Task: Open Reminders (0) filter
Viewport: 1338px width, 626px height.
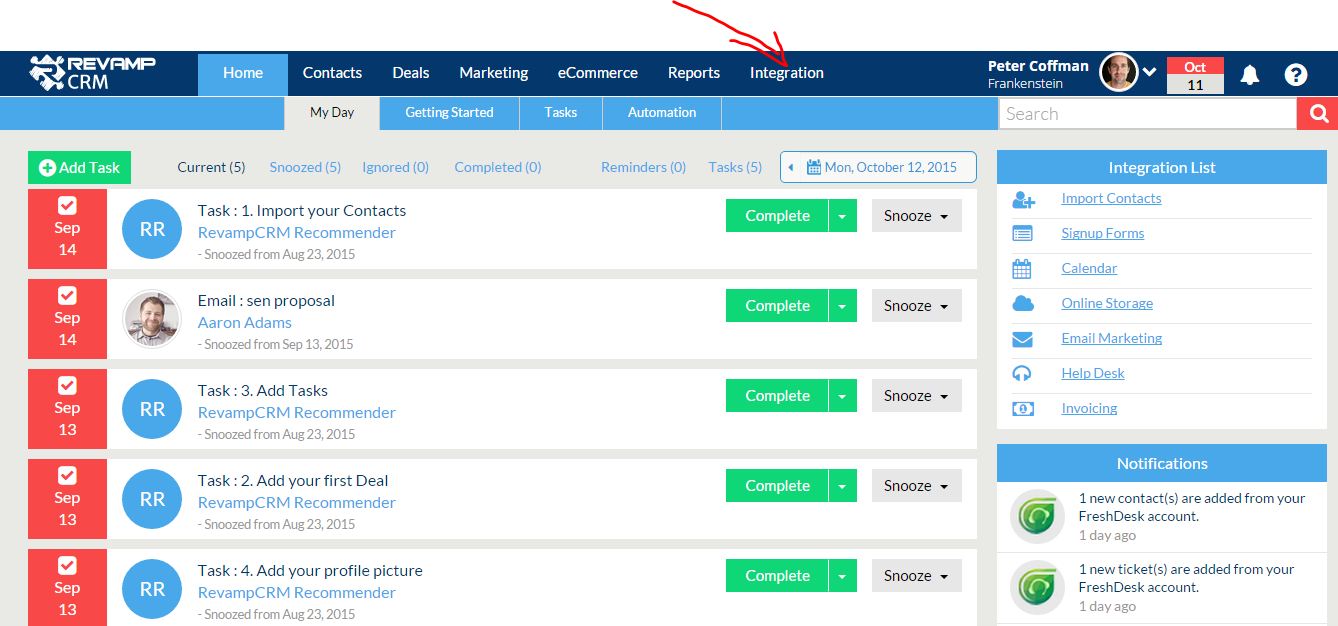Action: [643, 167]
